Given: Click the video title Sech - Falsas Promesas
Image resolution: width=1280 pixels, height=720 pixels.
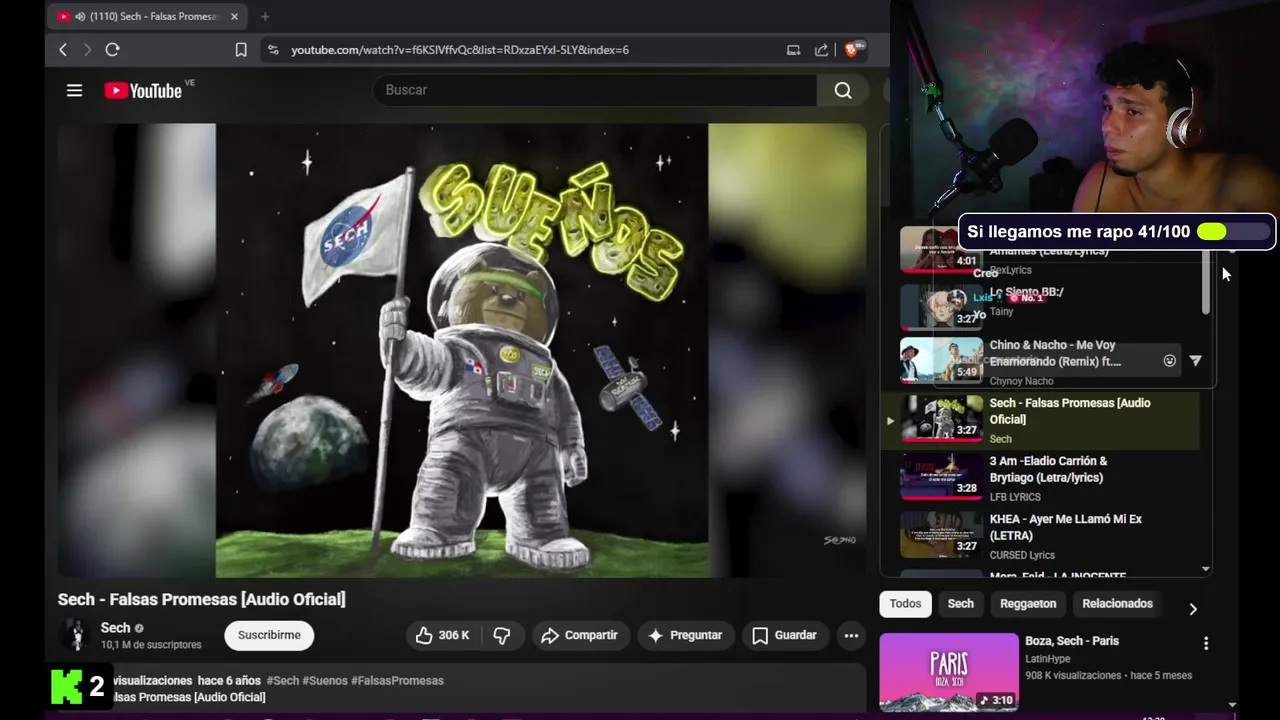Looking at the screenshot, I should tap(201, 599).
